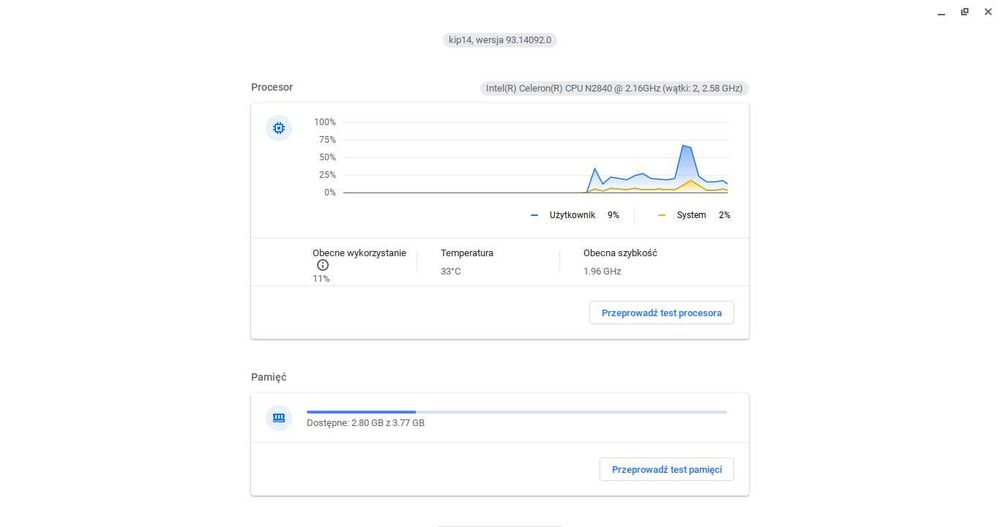Click the memory RAM icon
Image resolution: width=1000 pixels, height=527 pixels.
pyautogui.click(x=279, y=418)
